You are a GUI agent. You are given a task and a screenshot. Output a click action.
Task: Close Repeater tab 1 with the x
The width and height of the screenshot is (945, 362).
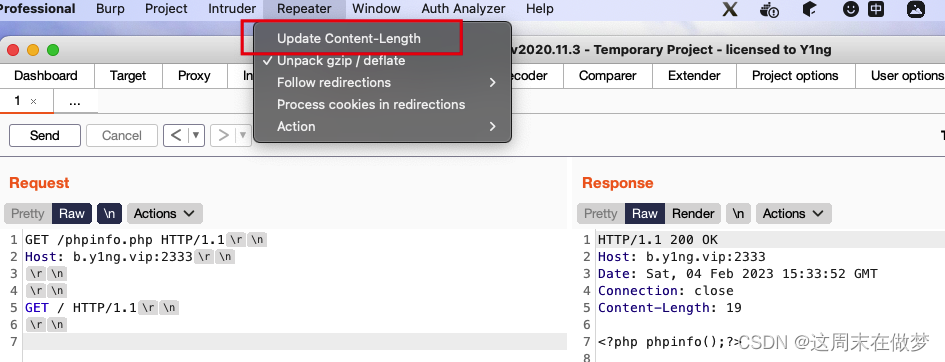tap(33, 102)
